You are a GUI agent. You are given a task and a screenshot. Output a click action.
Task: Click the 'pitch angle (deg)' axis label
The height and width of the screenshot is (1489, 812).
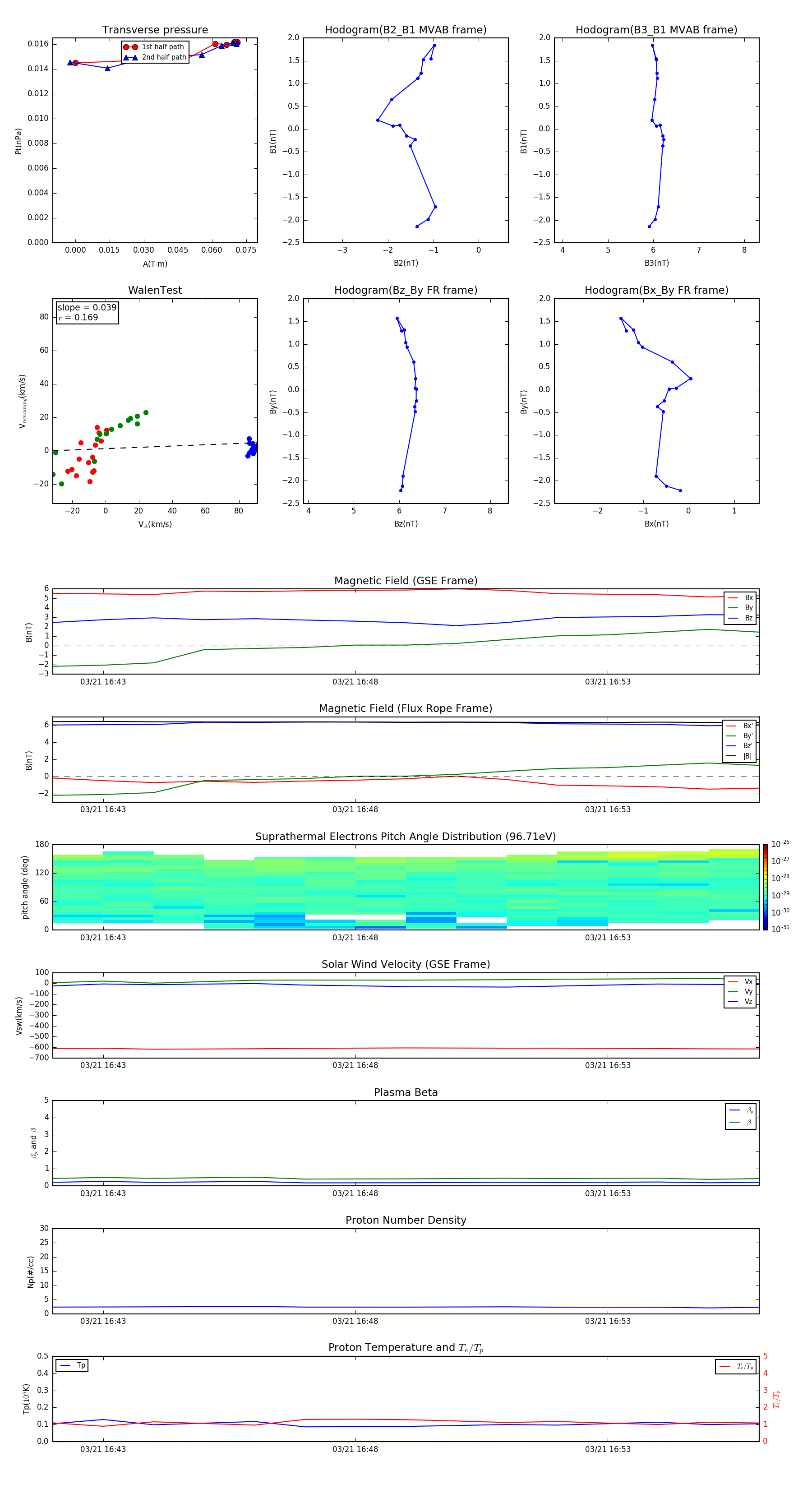tap(25, 887)
